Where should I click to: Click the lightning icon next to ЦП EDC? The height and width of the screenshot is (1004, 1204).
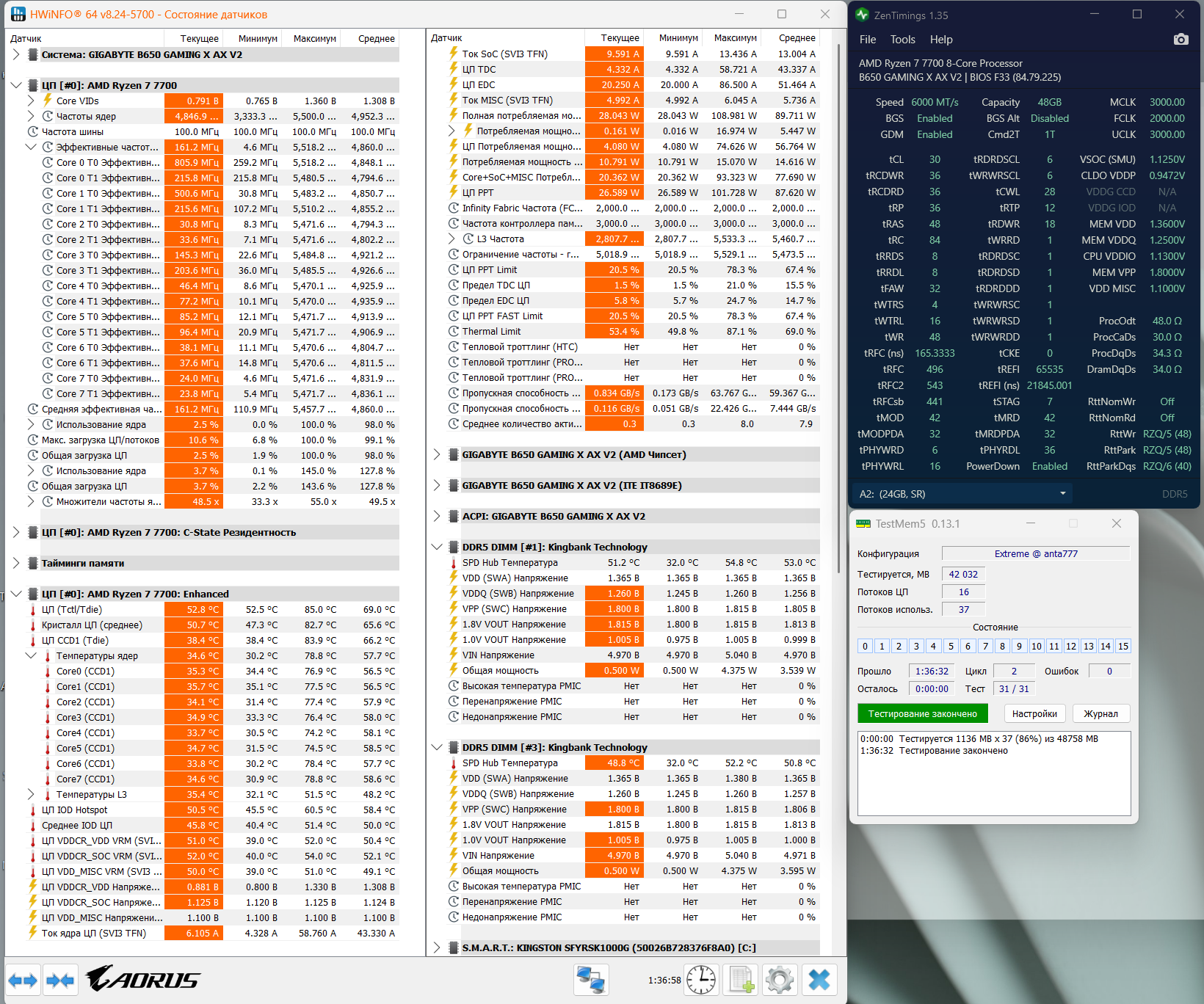(x=454, y=84)
